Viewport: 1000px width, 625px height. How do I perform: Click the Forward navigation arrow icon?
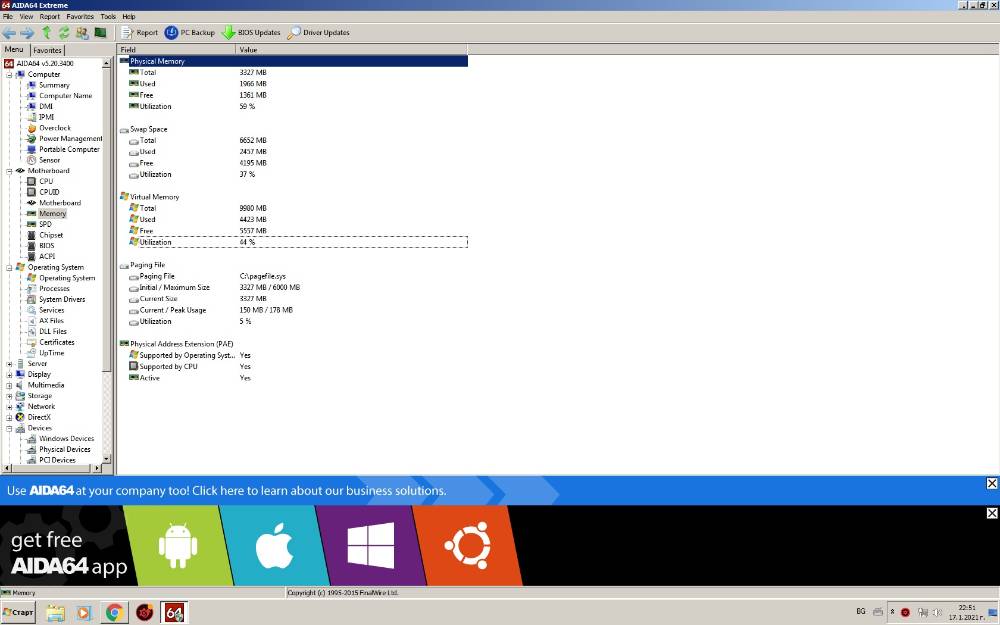27,33
